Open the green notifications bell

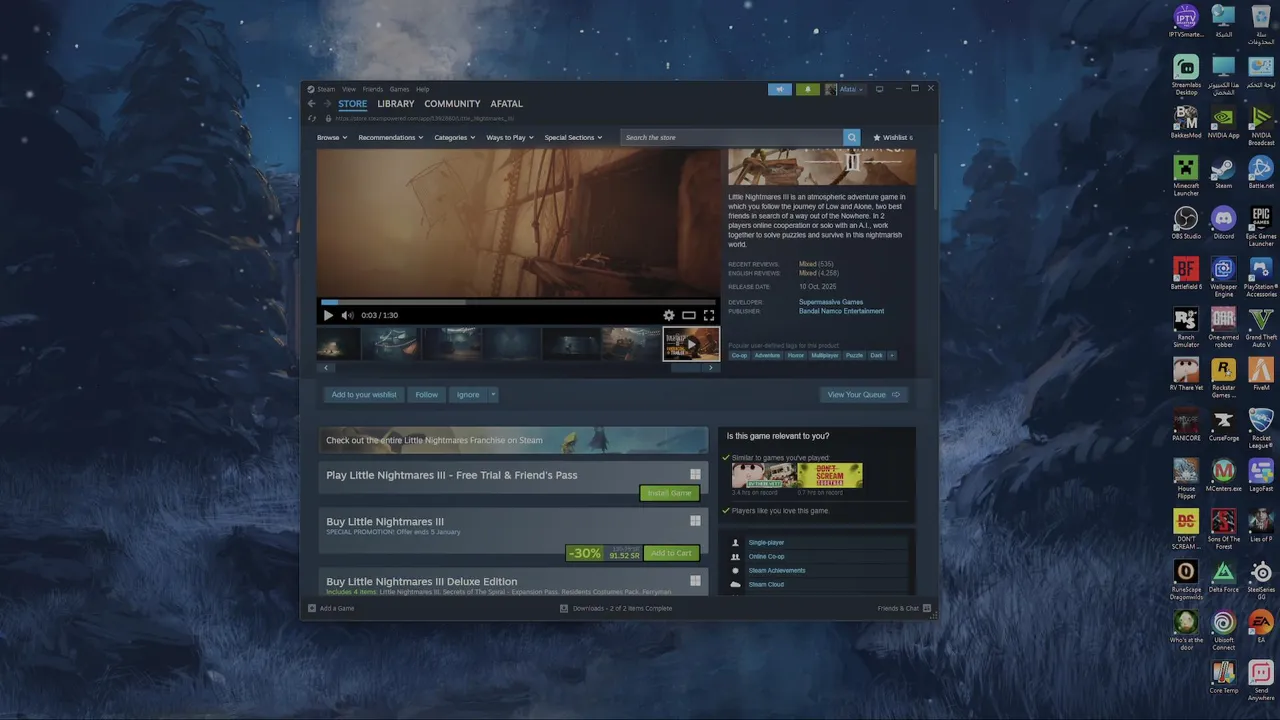(808, 89)
